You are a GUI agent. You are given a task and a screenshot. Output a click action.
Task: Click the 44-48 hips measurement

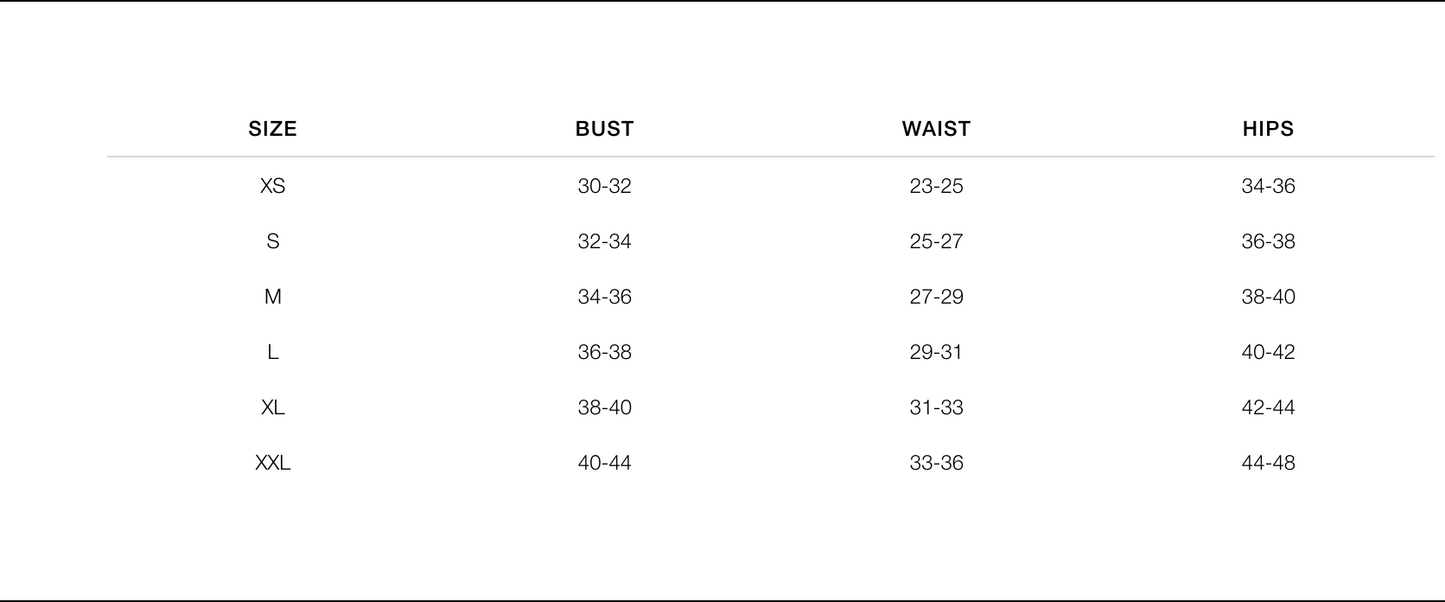point(1268,463)
